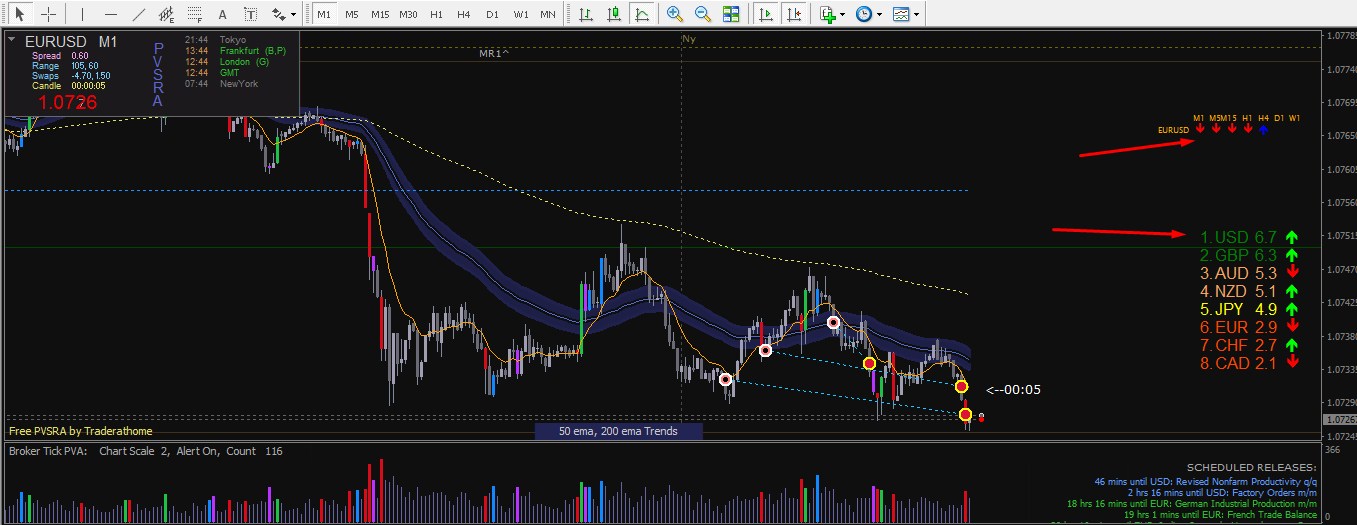This screenshot has width=1357, height=525.
Task: Click the blue H4 up arrow in EURUSD dashboard
Action: click(1264, 129)
